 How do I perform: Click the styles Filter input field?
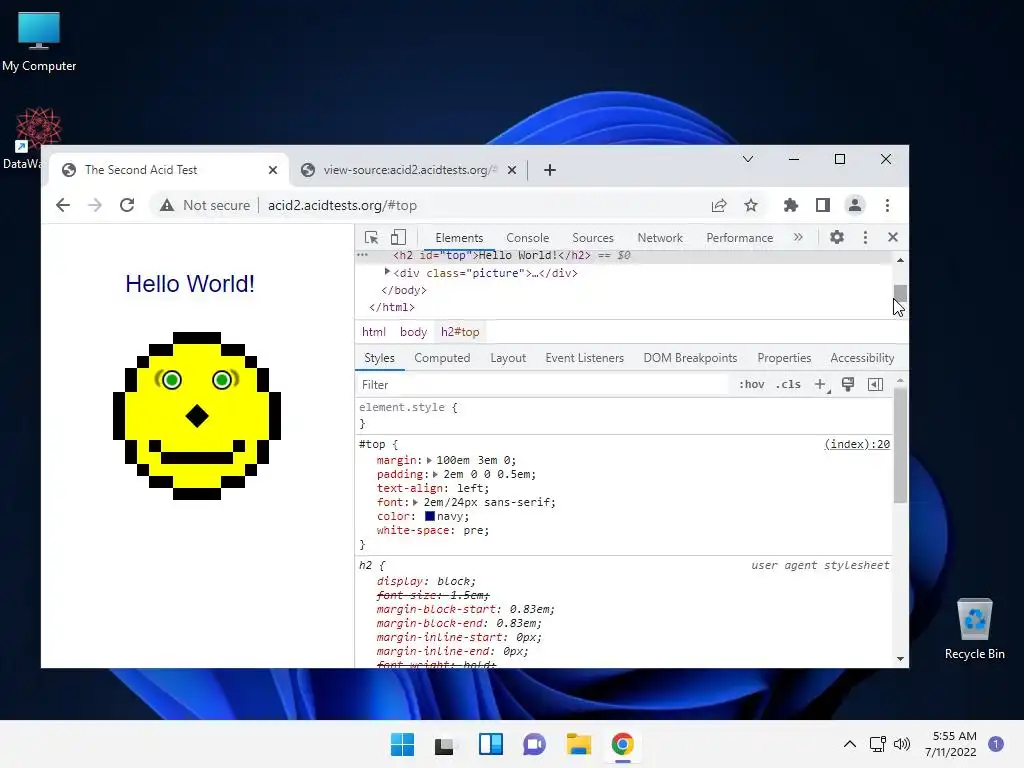pos(542,385)
